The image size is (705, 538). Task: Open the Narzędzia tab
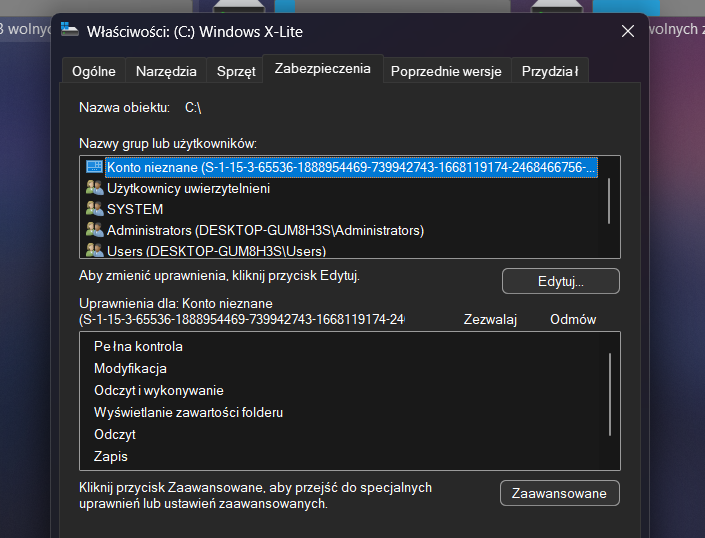[167, 71]
